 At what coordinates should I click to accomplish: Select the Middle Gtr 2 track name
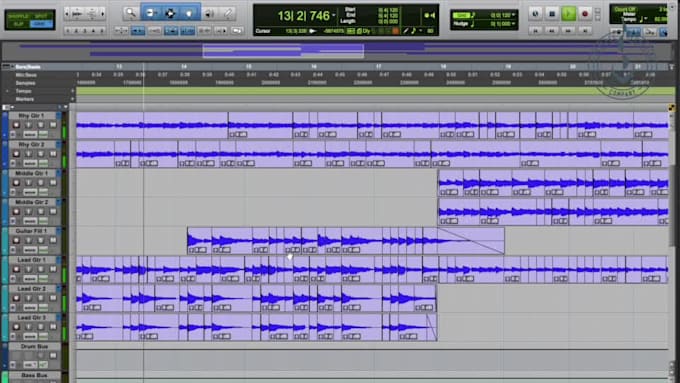(31, 202)
